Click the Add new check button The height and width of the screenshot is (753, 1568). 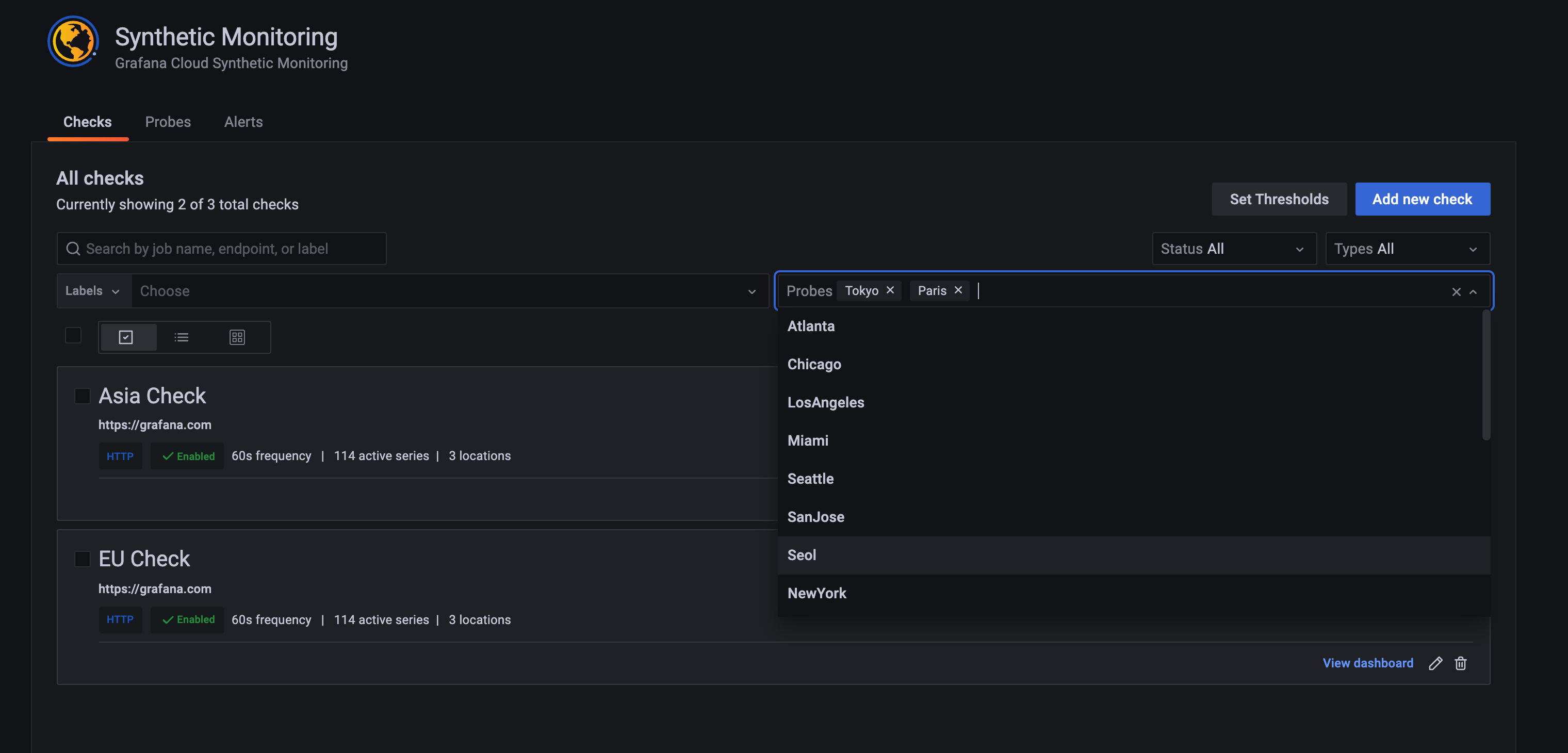pyautogui.click(x=1422, y=199)
